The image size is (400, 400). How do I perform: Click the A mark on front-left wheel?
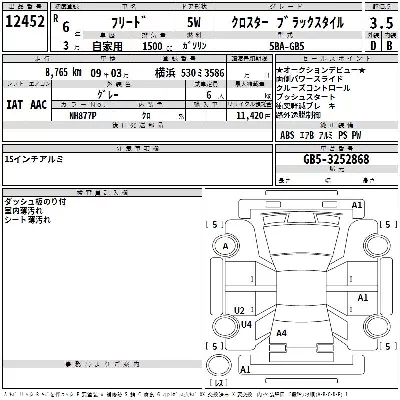tap(225, 246)
